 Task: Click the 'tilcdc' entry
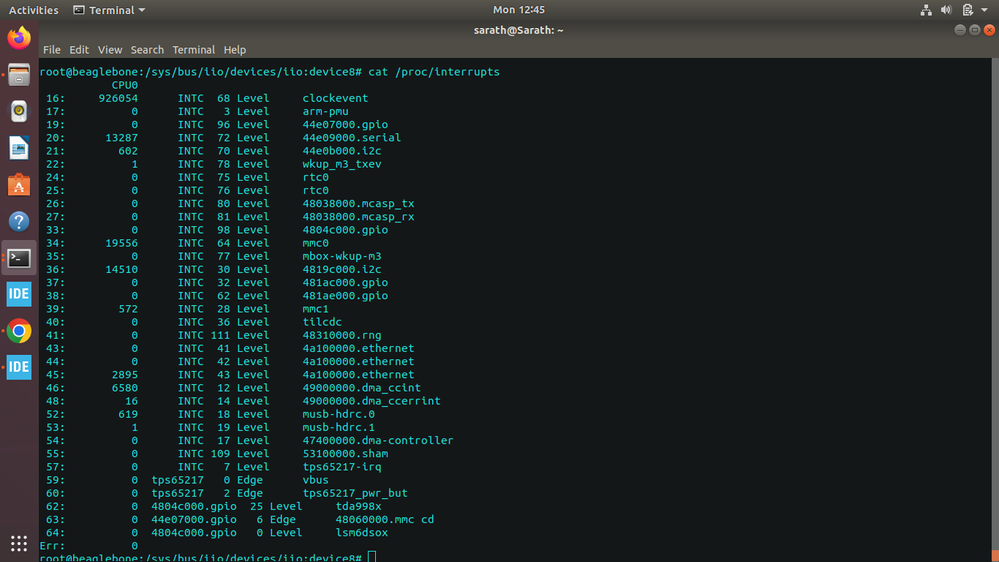[322, 322]
